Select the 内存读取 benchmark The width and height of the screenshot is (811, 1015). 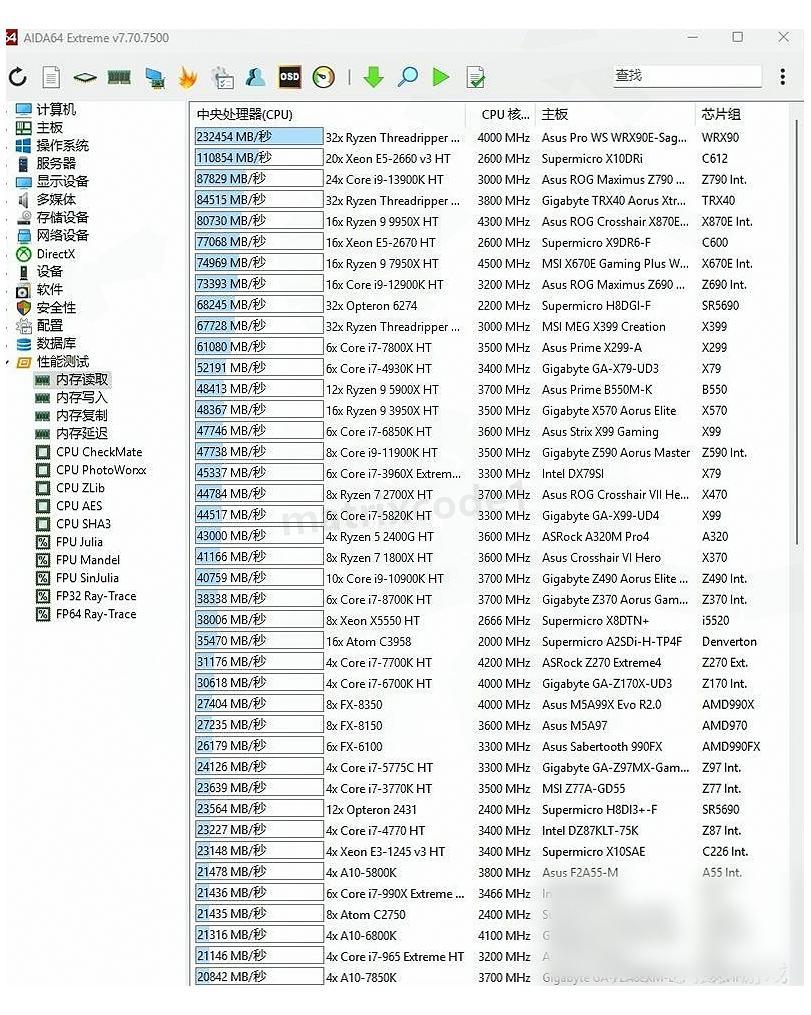(x=82, y=379)
